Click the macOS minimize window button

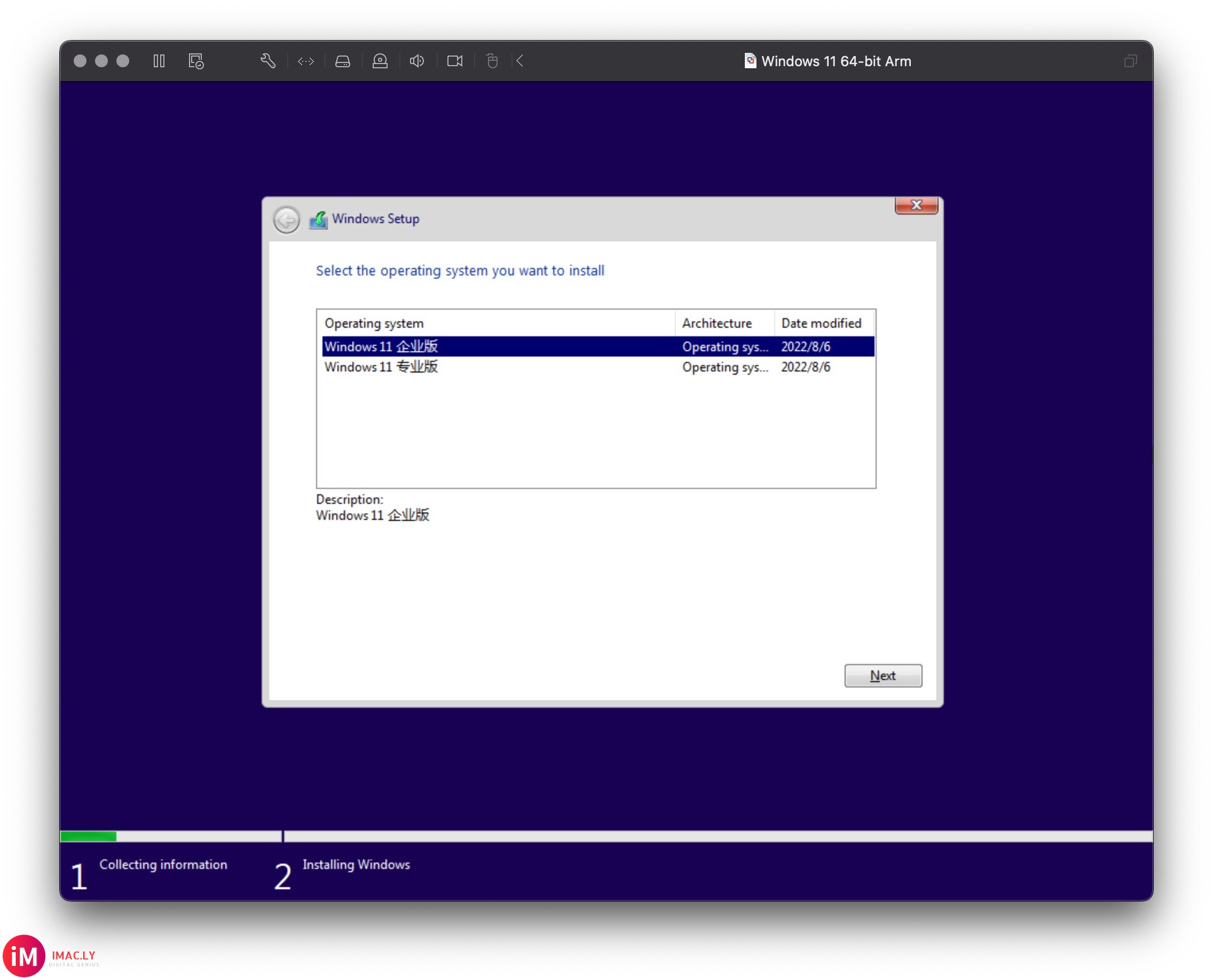(x=101, y=61)
